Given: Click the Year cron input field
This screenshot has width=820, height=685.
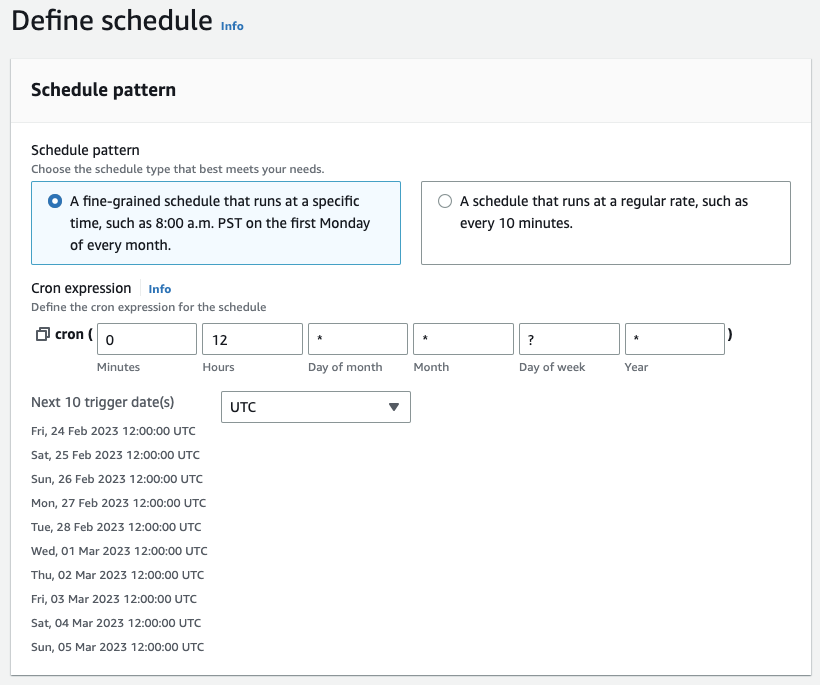Looking at the screenshot, I should coord(675,339).
